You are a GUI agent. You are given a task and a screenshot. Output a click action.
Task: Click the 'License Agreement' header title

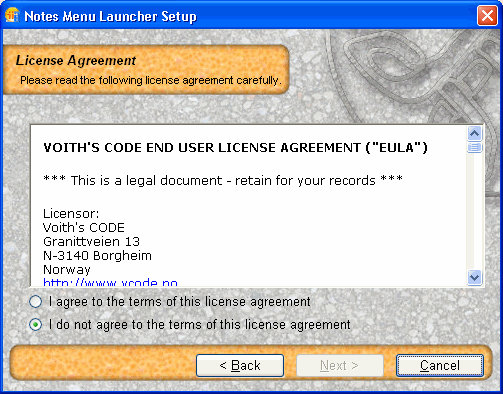click(76, 60)
